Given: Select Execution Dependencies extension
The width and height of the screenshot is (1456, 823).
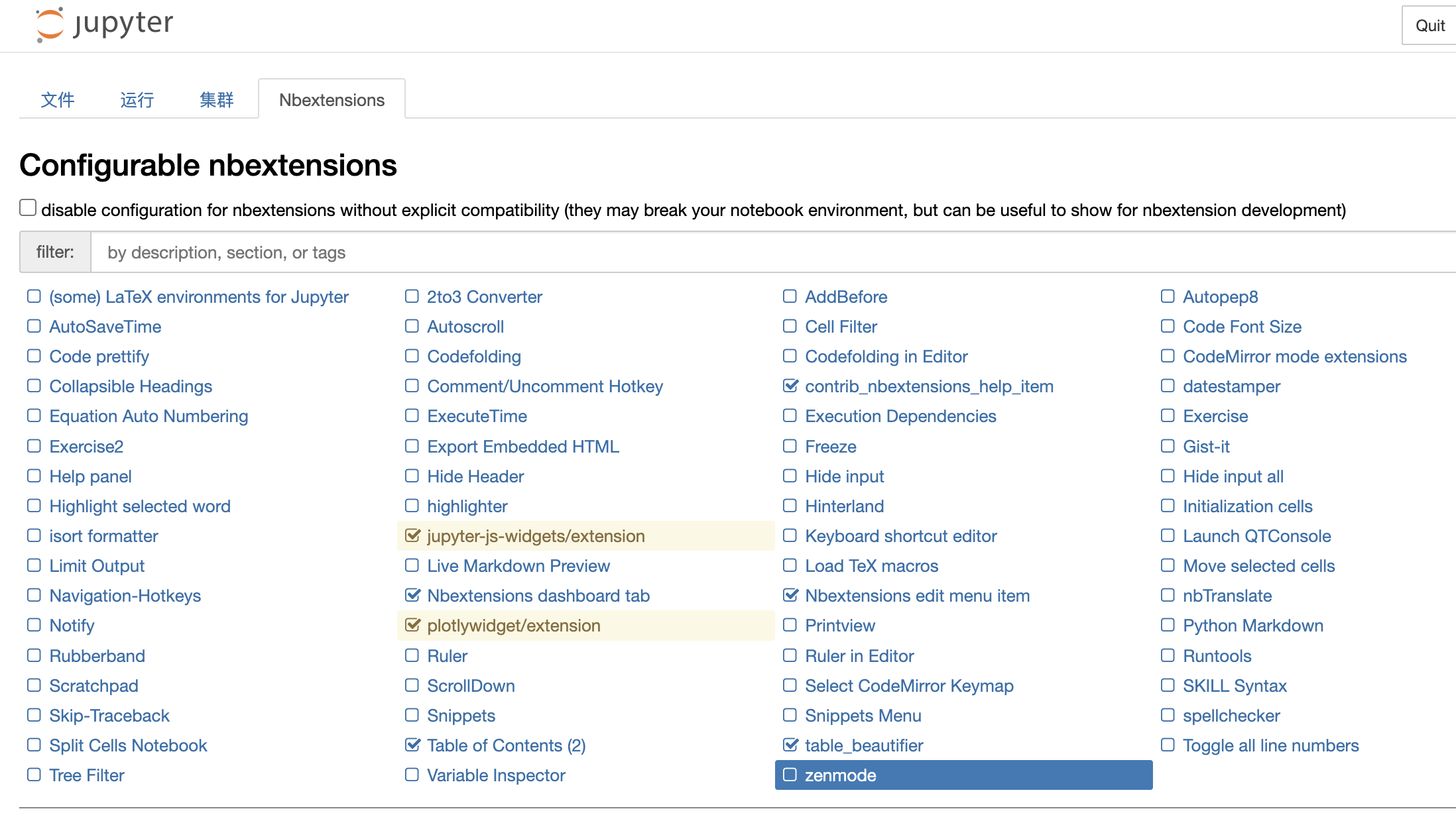Looking at the screenshot, I should [900, 416].
